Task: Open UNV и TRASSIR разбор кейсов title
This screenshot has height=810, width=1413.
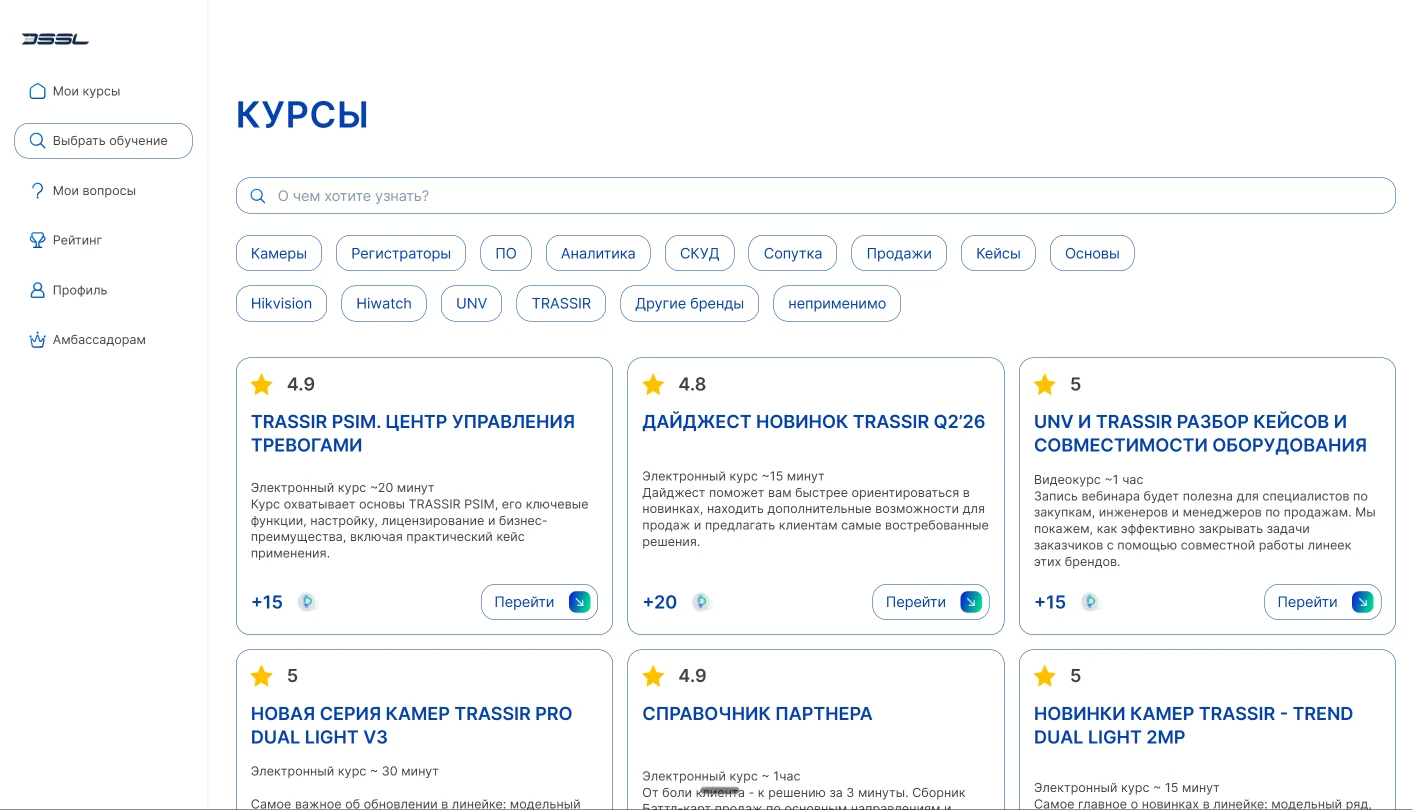Action: pos(1200,434)
